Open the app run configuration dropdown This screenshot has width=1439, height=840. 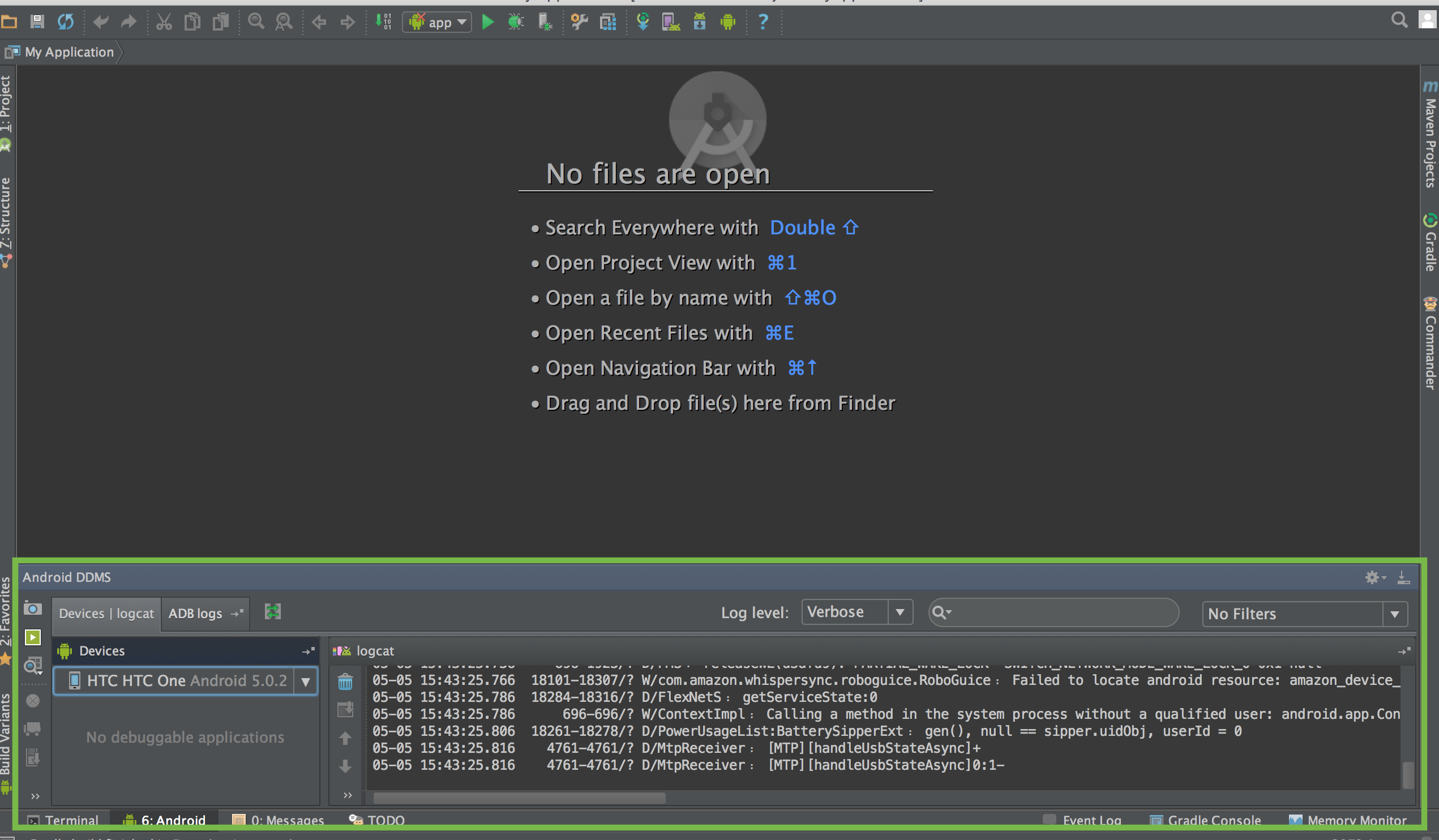438,22
